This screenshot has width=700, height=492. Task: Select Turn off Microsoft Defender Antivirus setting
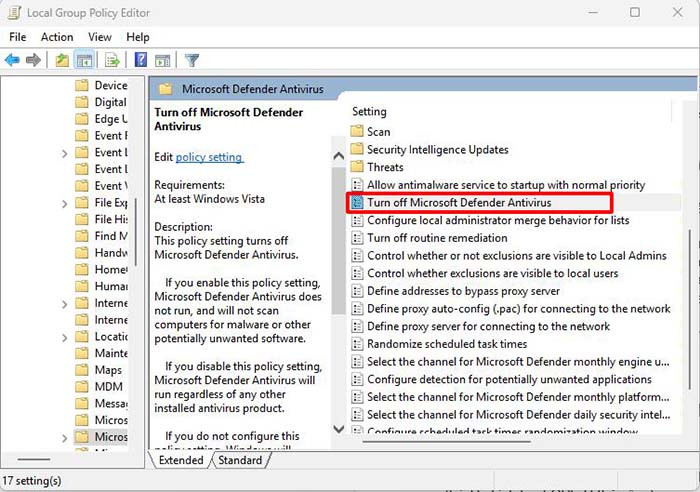pyautogui.click(x=451, y=203)
